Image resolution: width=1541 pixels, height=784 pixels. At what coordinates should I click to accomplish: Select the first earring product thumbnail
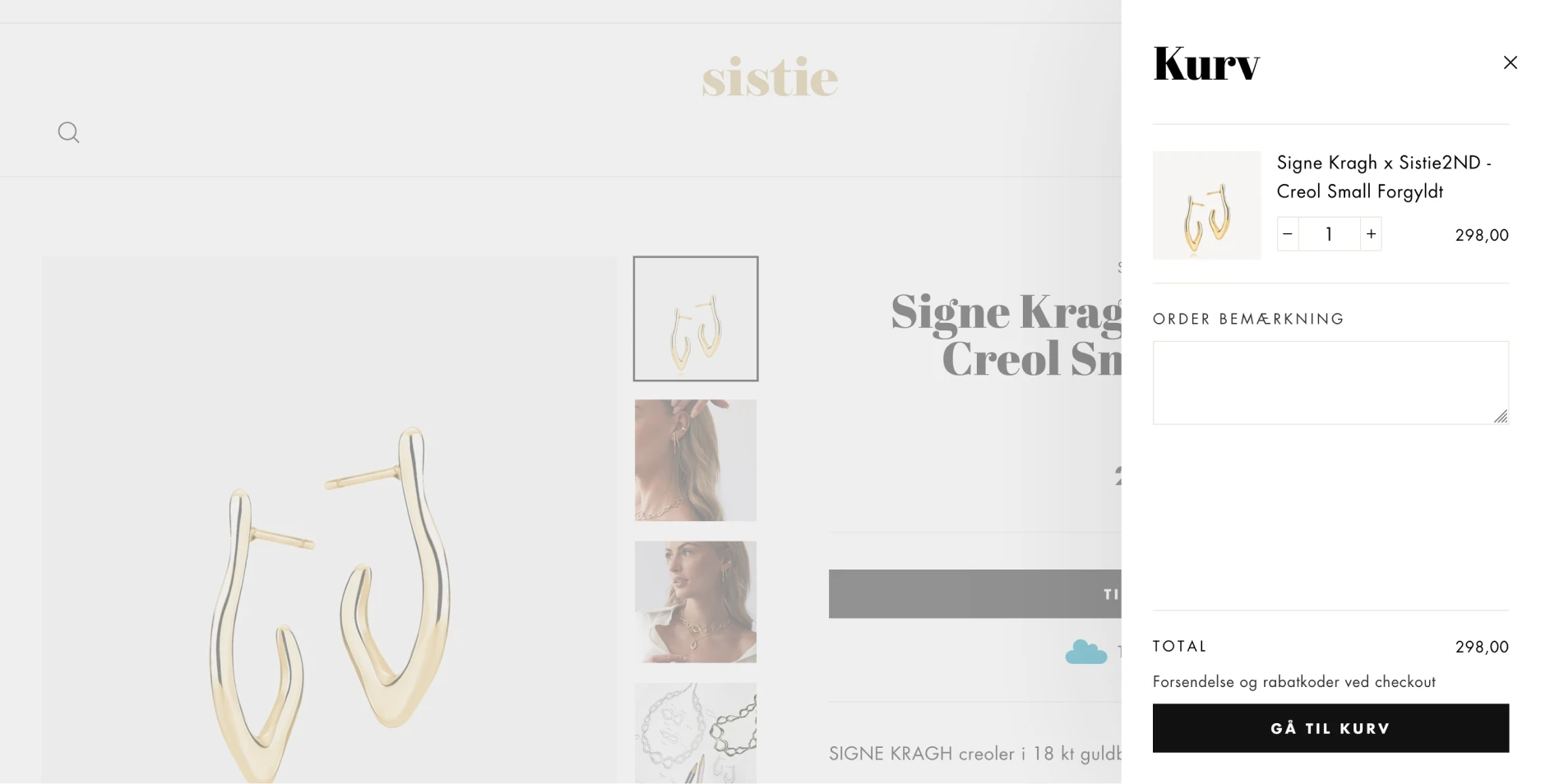696,319
